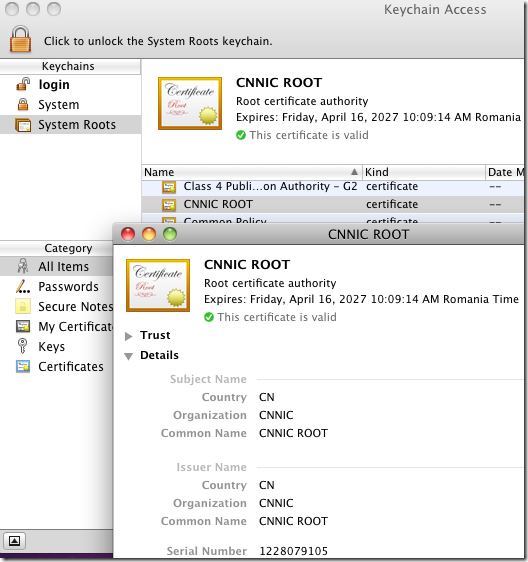The image size is (528, 562).
Task: Click the Category panel header
Action: [x=57, y=248]
